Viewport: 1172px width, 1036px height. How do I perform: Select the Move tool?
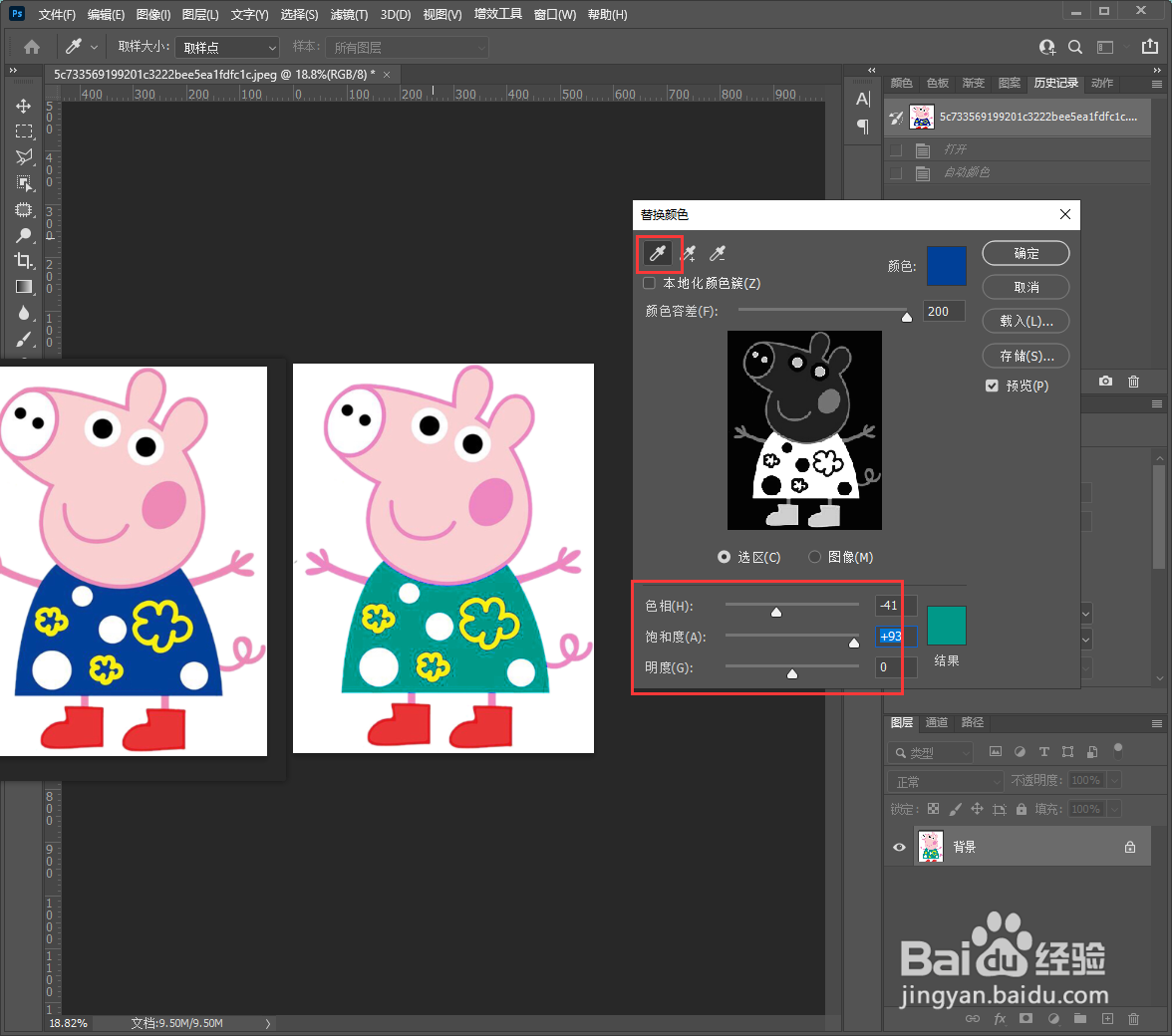[24, 106]
